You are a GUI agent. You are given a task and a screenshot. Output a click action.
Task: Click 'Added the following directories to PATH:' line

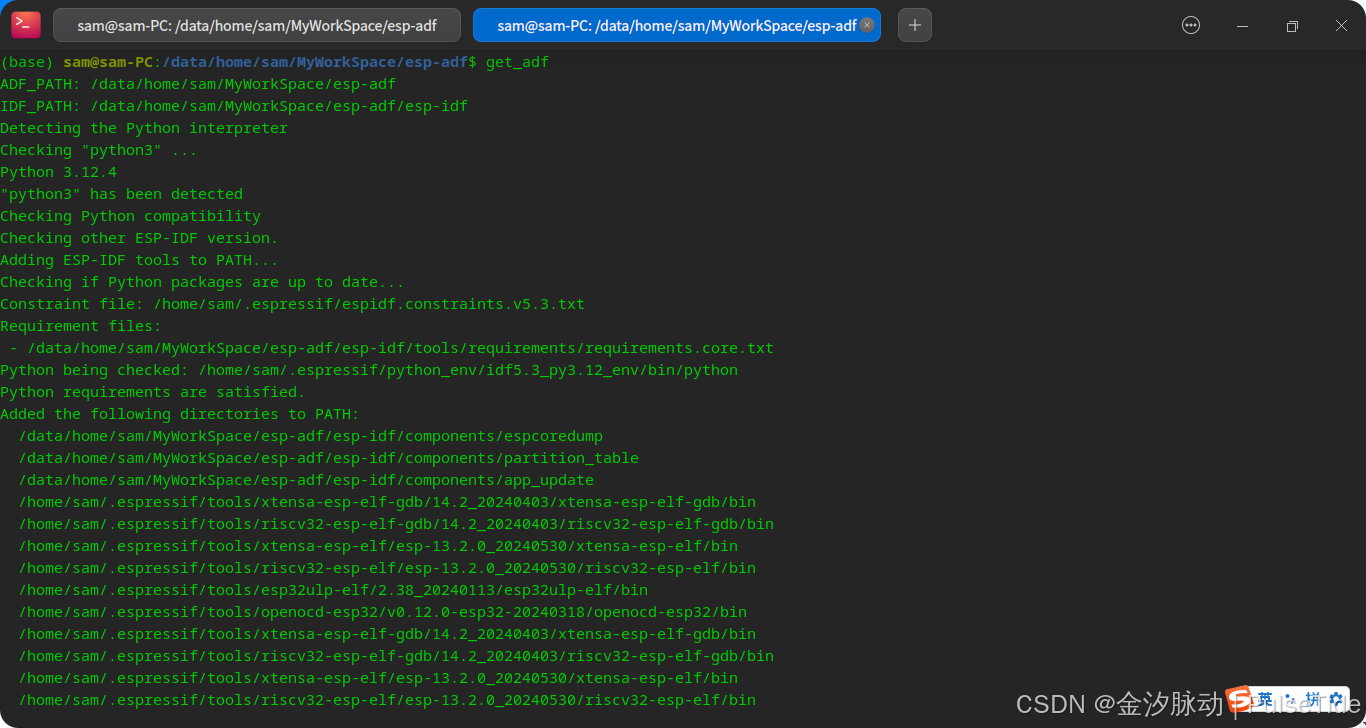tap(179, 414)
